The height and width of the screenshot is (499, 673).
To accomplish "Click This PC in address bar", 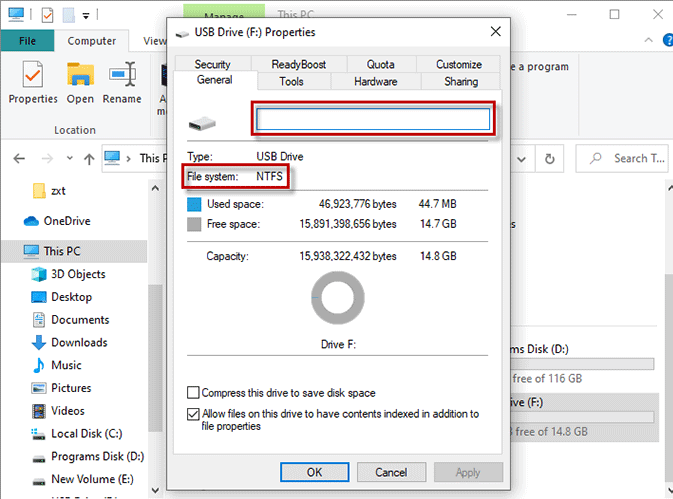I will 153,158.
